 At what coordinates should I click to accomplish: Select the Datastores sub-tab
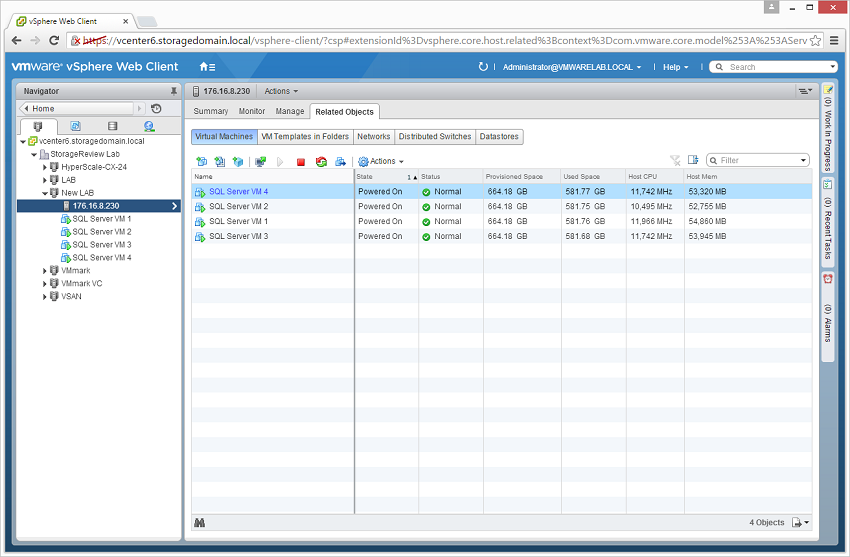[499, 137]
